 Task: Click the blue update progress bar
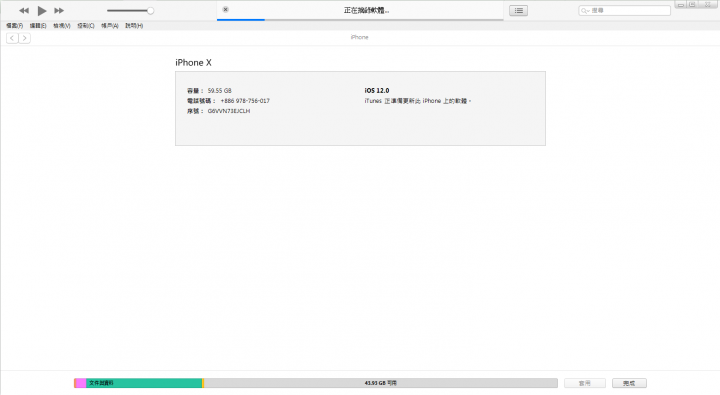tap(241, 20)
